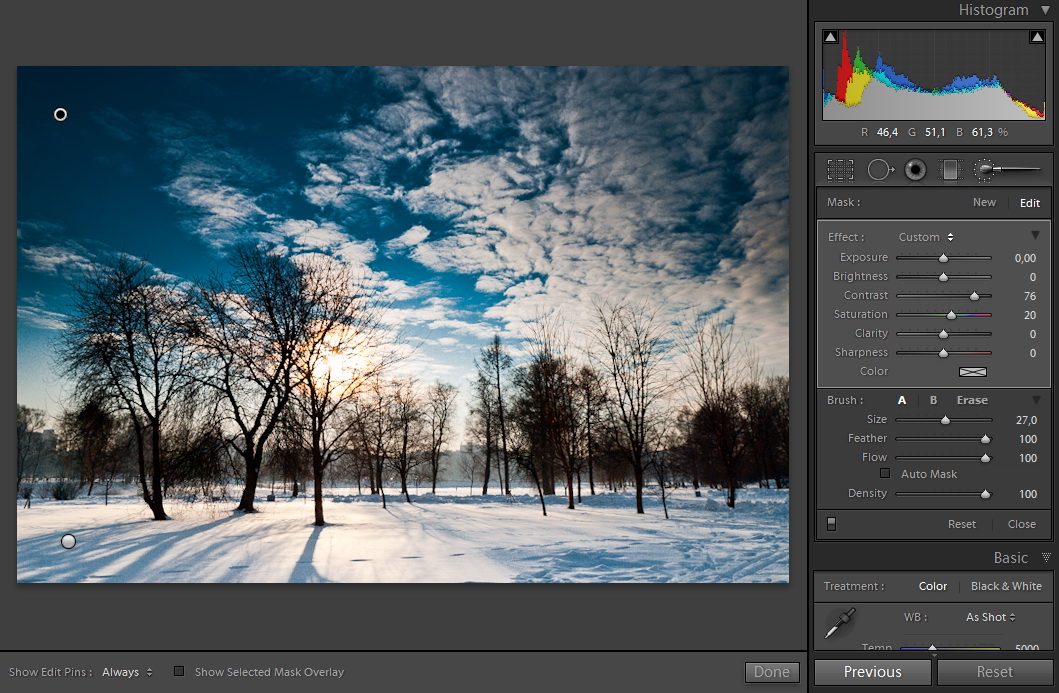This screenshot has height=693, width=1059.
Task: Enable Show Selected Mask Overlay checkbox
Action: pyautogui.click(x=179, y=672)
